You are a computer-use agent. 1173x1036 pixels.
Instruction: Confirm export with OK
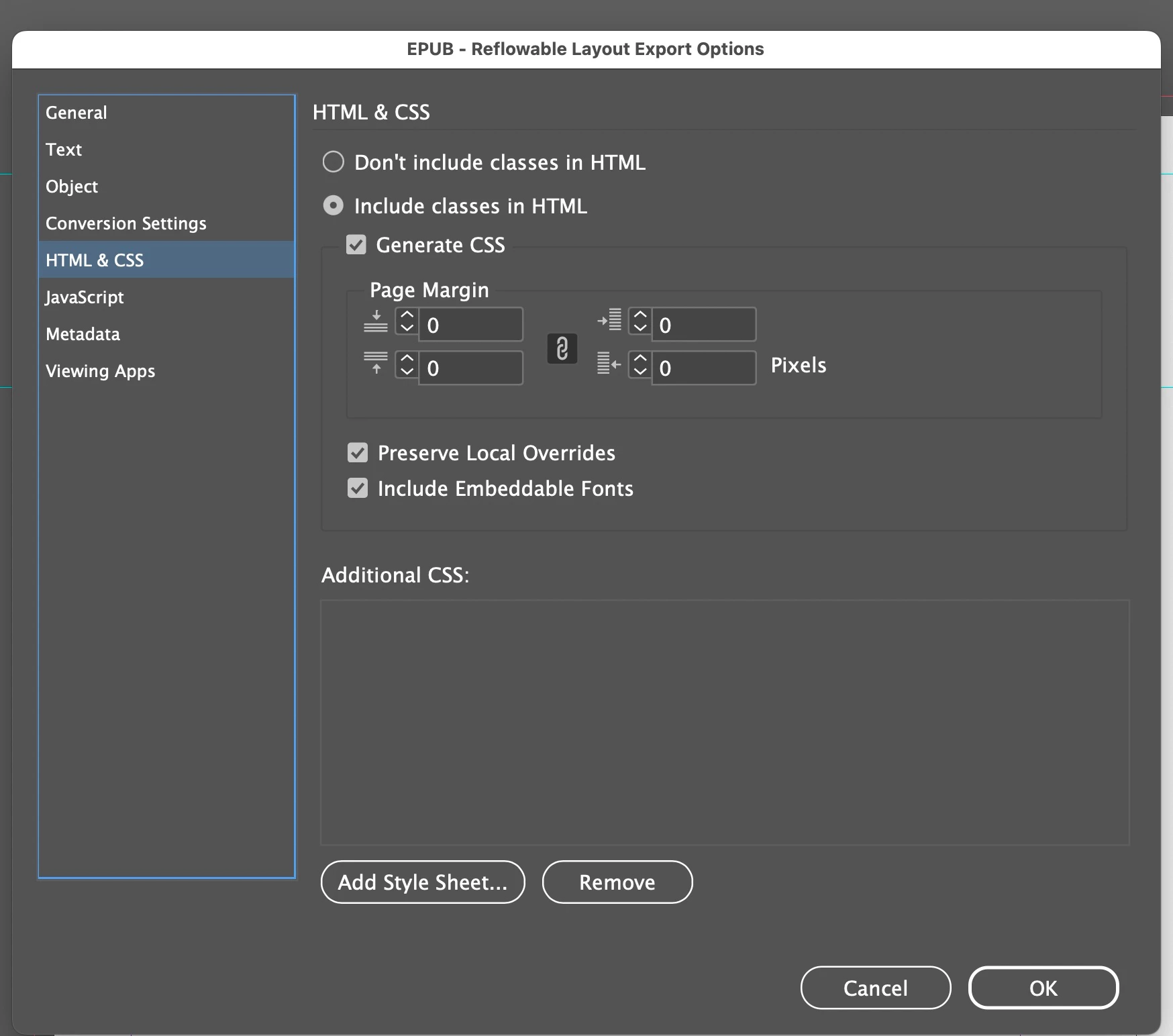coord(1043,988)
